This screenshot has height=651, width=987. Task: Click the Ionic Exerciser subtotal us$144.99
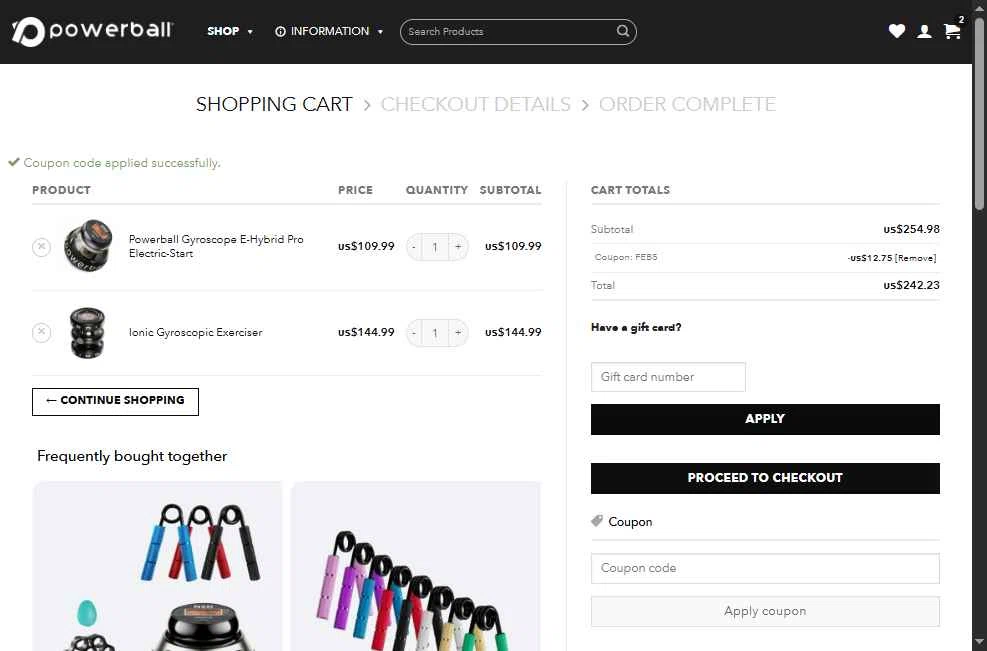click(513, 332)
